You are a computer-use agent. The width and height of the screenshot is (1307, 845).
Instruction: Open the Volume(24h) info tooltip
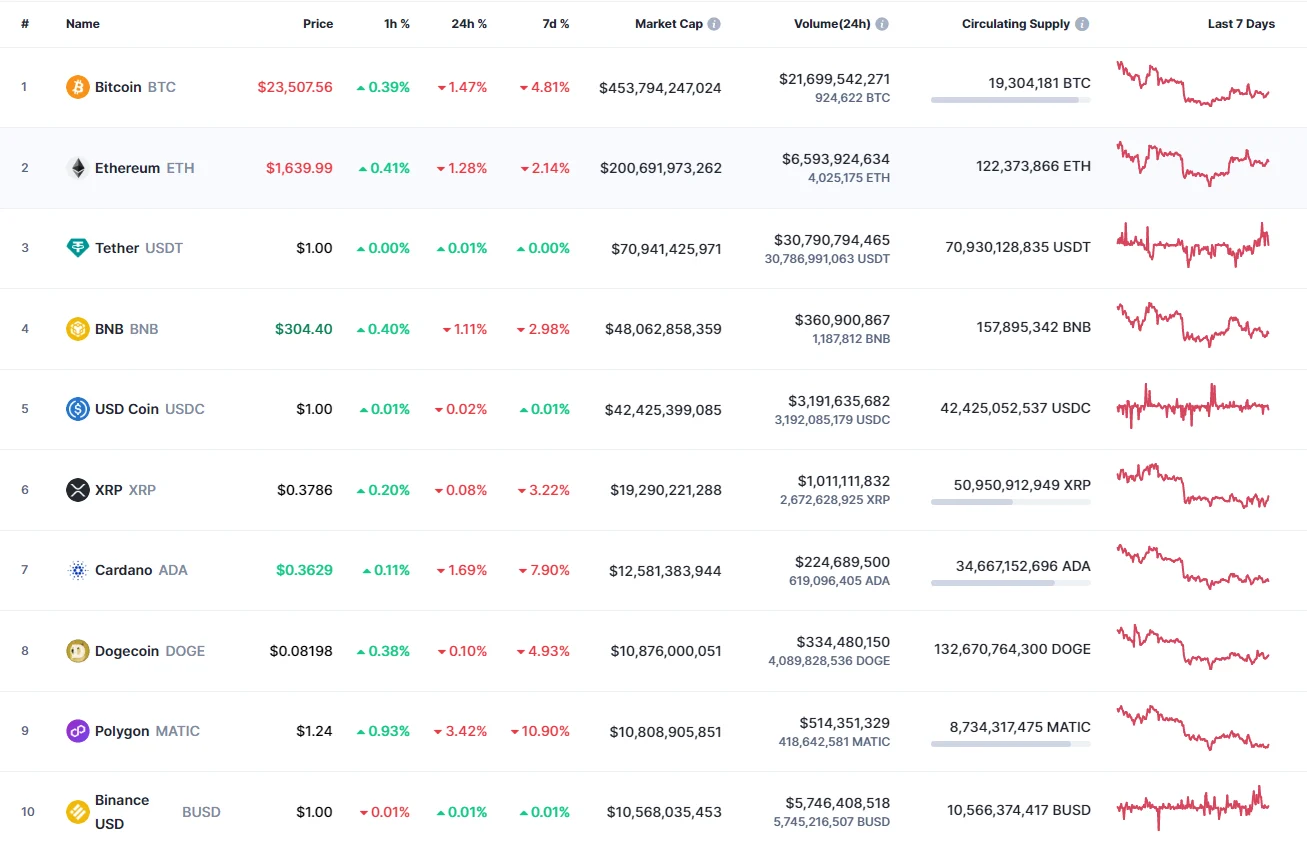click(x=883, y=23)
